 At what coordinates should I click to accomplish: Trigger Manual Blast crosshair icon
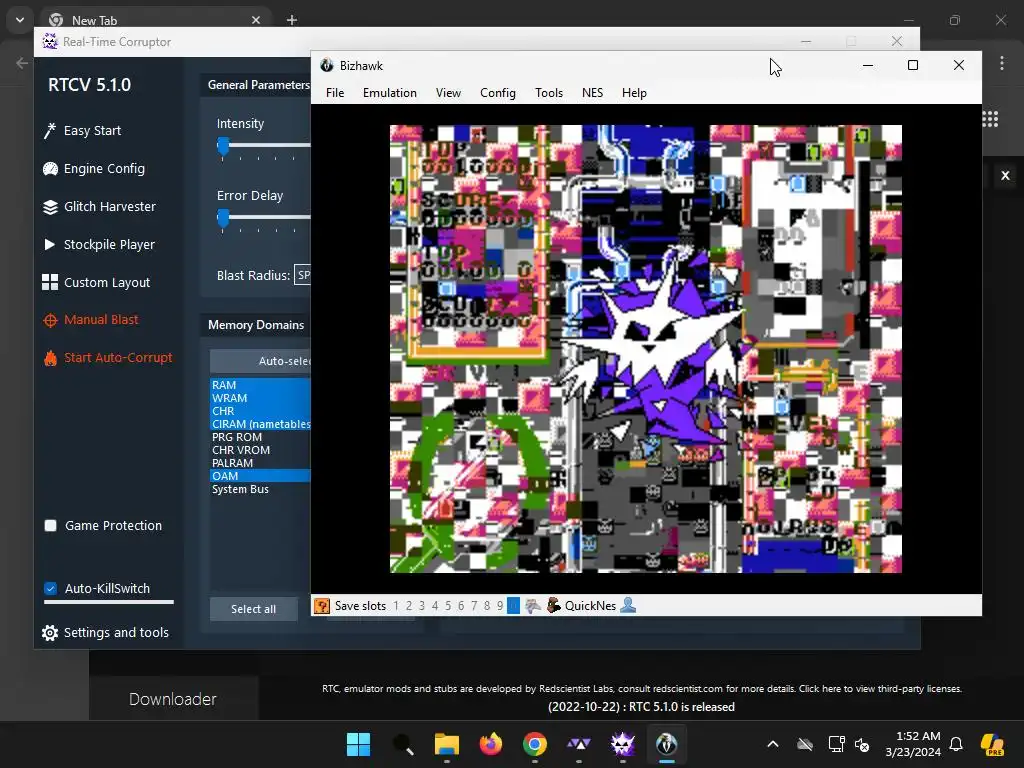point(50,321)
